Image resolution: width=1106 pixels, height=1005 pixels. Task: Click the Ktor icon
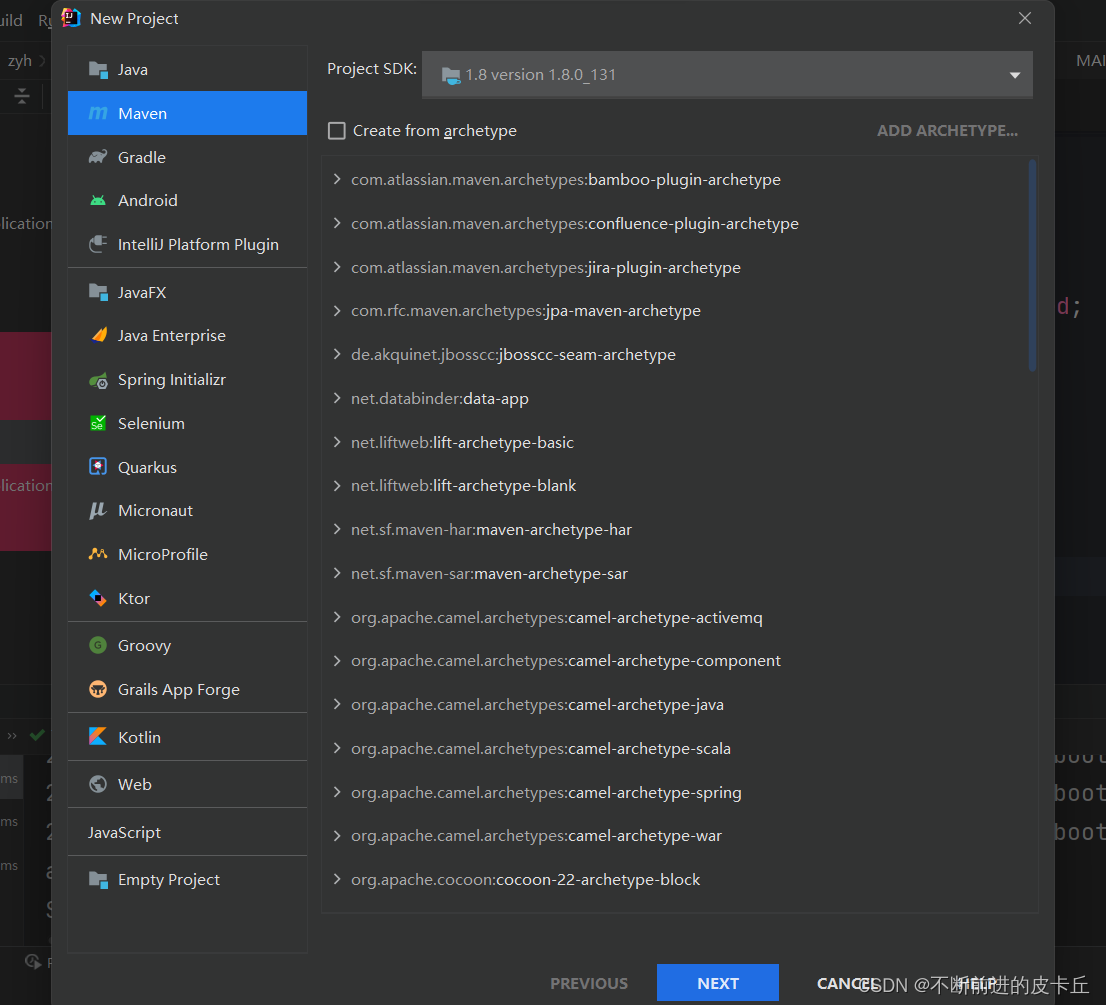(x=98, y=598)
